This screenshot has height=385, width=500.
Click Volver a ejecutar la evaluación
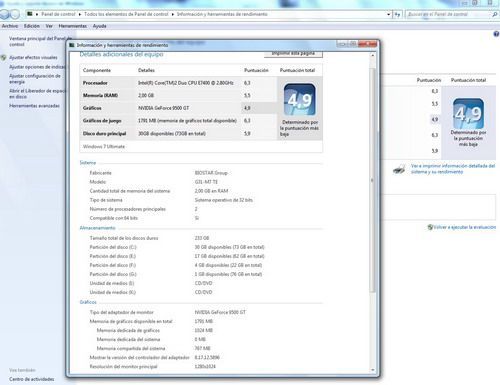coord(465,227)
